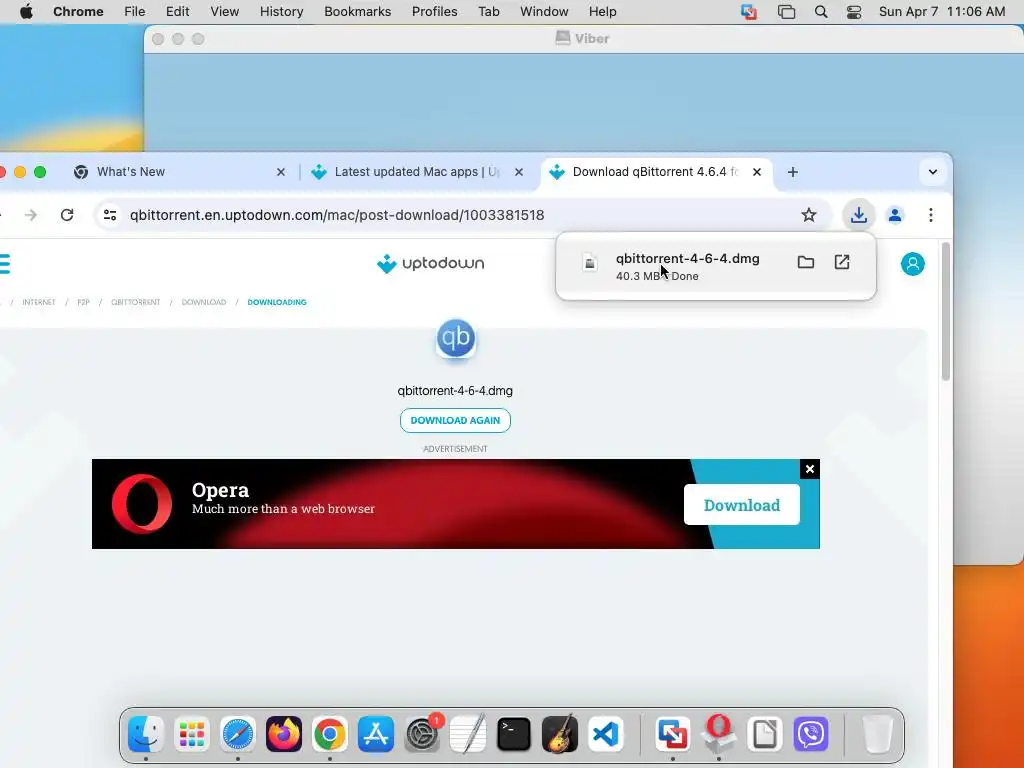Open the Bookmarks menu
Viewport: 1024px width, 768px height.
pos(357,12)
